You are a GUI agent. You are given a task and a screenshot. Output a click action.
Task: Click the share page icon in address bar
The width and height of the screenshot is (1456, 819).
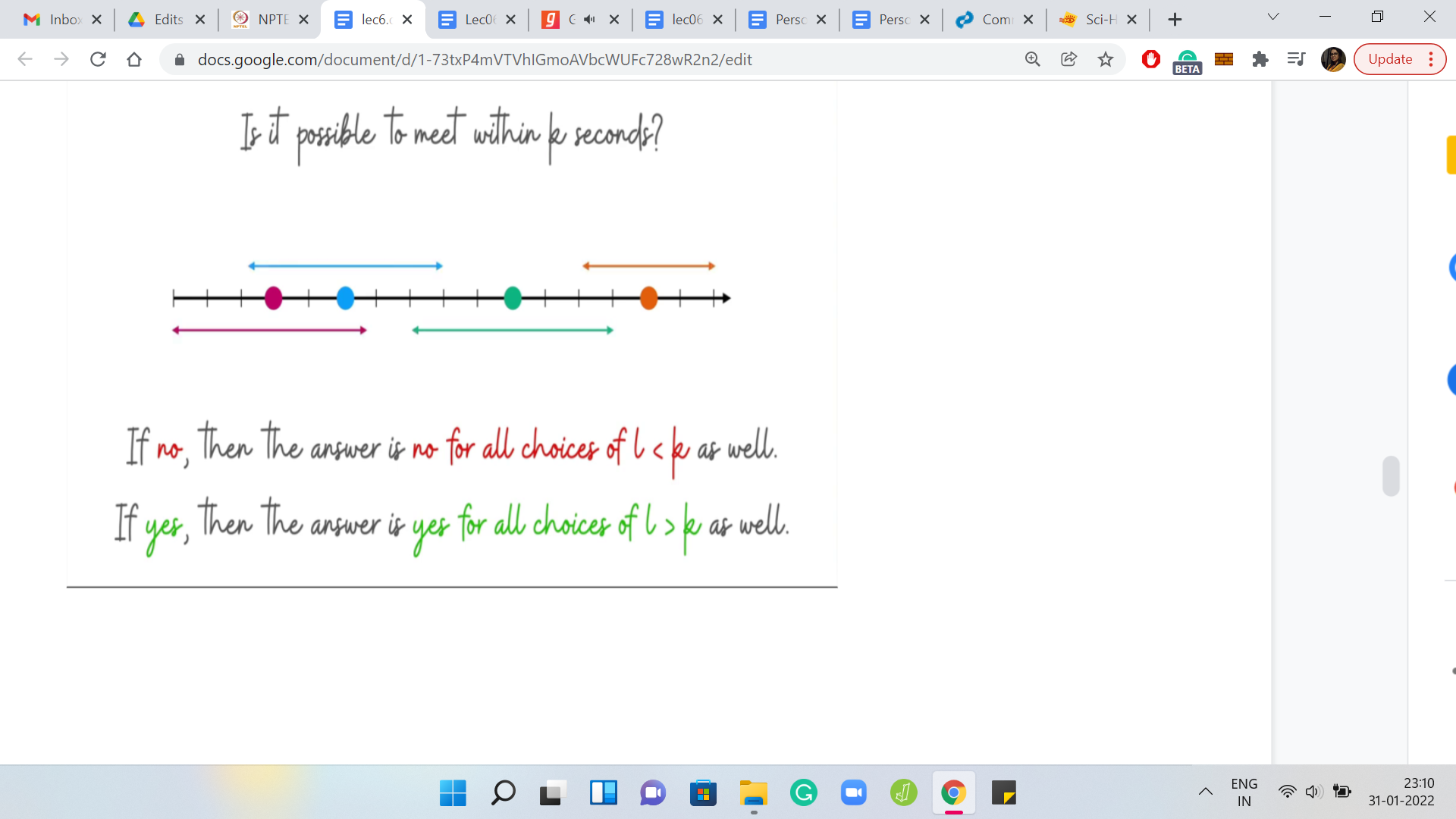coord(1068,59)
